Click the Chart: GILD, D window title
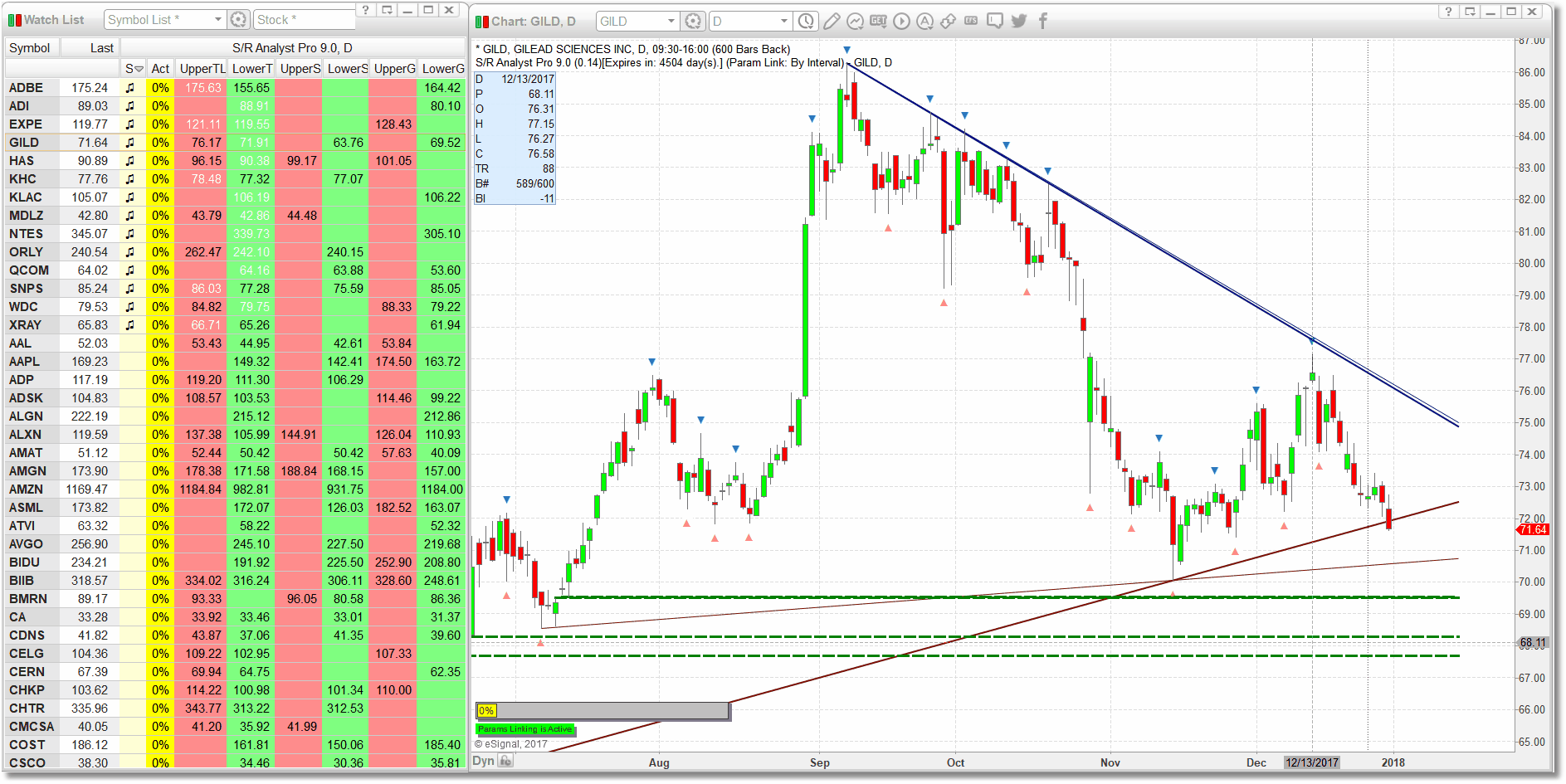The image size is (1566, 784). tap(533, 21)
